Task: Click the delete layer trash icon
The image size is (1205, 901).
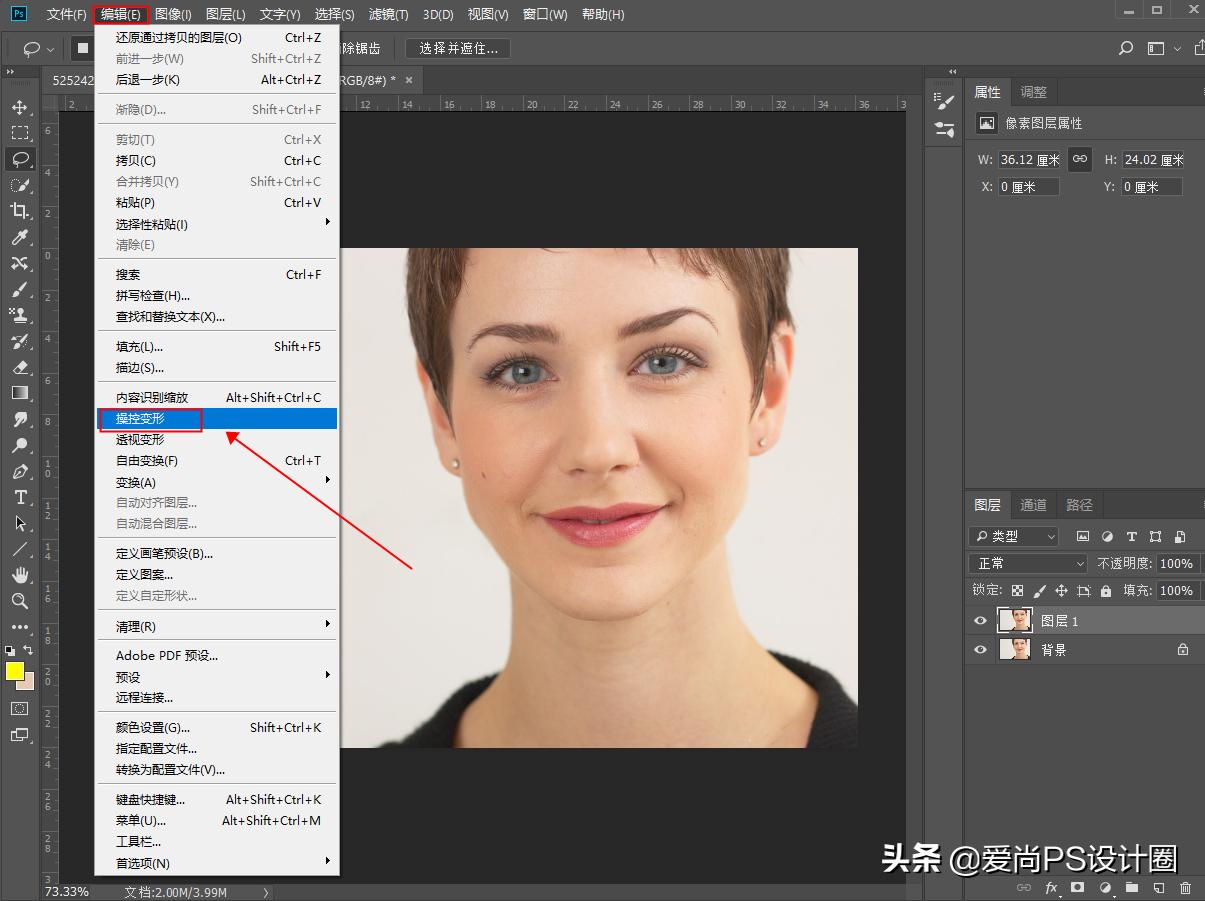Action: pyautogui.click(x=1185, y=887)
